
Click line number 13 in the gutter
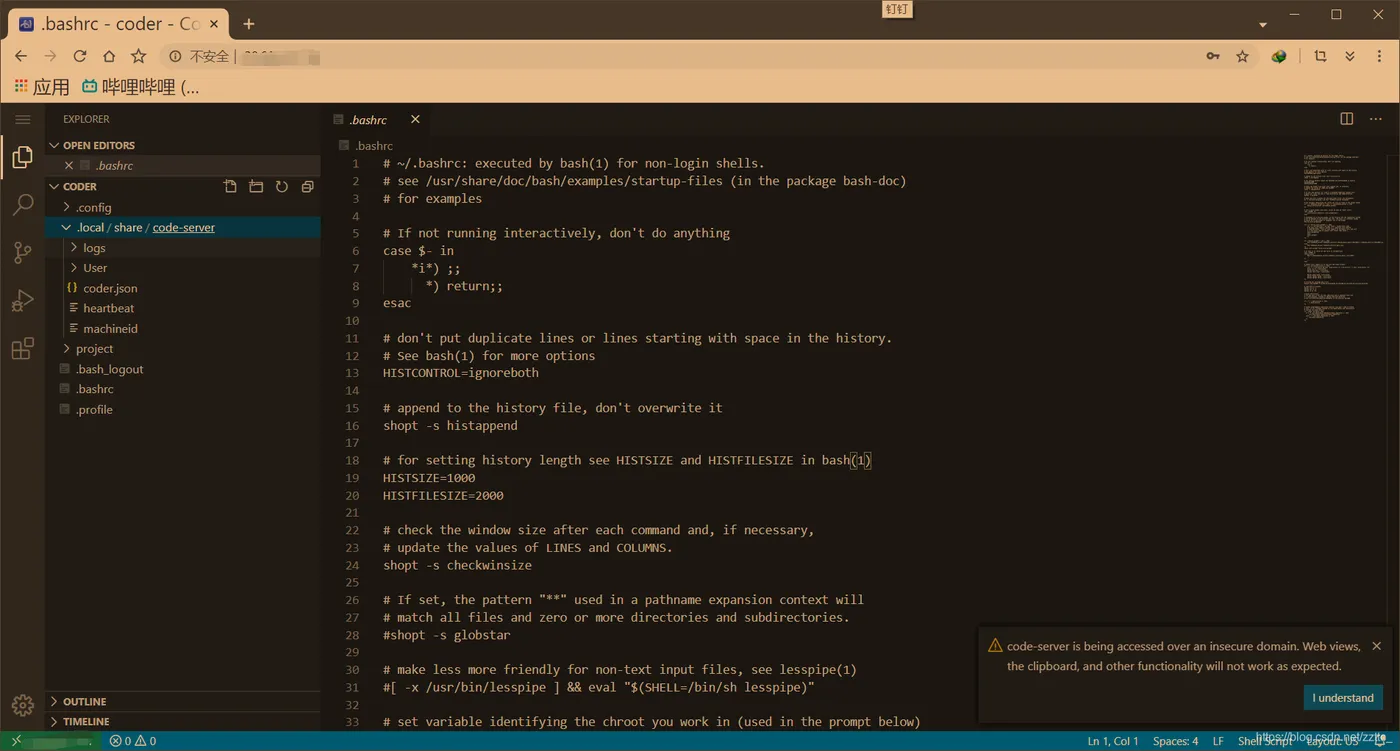pyautogui.click(x=352, y=373)
